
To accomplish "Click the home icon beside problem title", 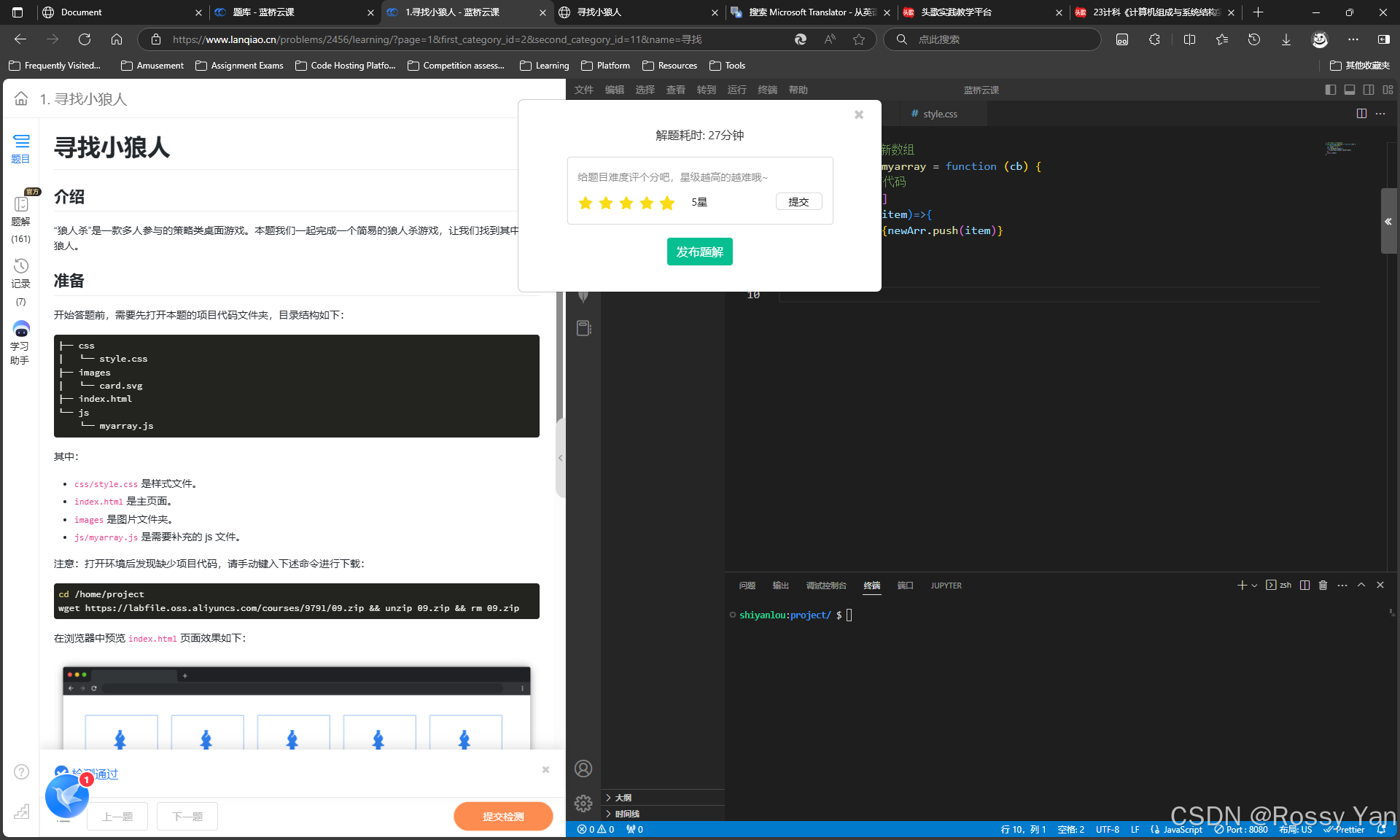I will [x=21, y=98].
